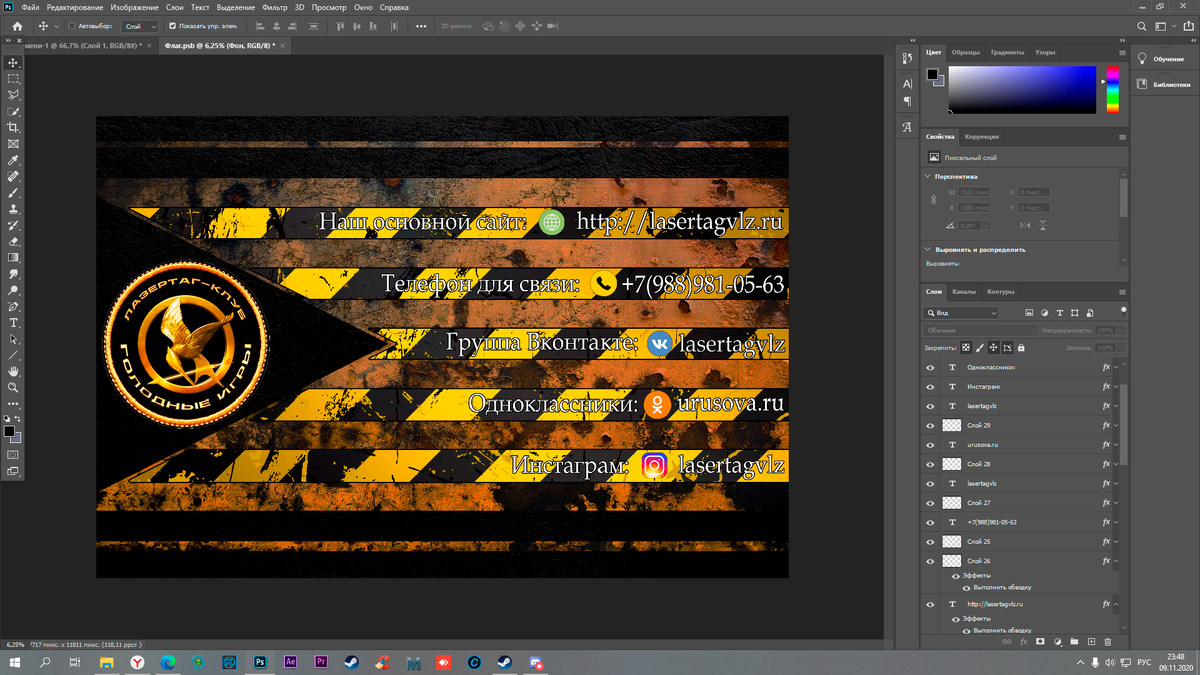Lock transparent pixels of layer
This screenshot has height=675, width=1200.
965,348
